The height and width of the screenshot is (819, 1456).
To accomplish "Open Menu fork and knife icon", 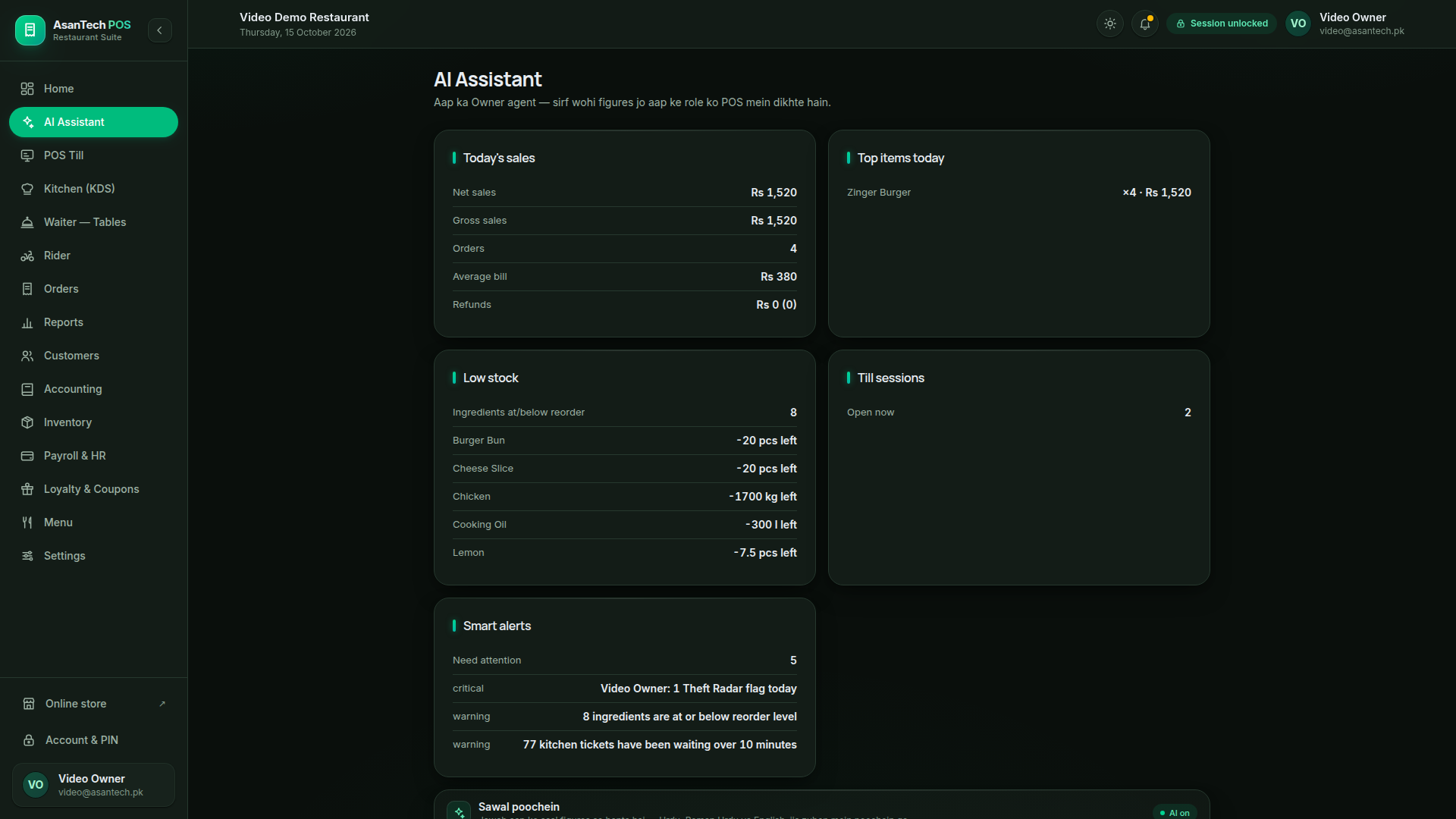I will [x=27, y=522].
